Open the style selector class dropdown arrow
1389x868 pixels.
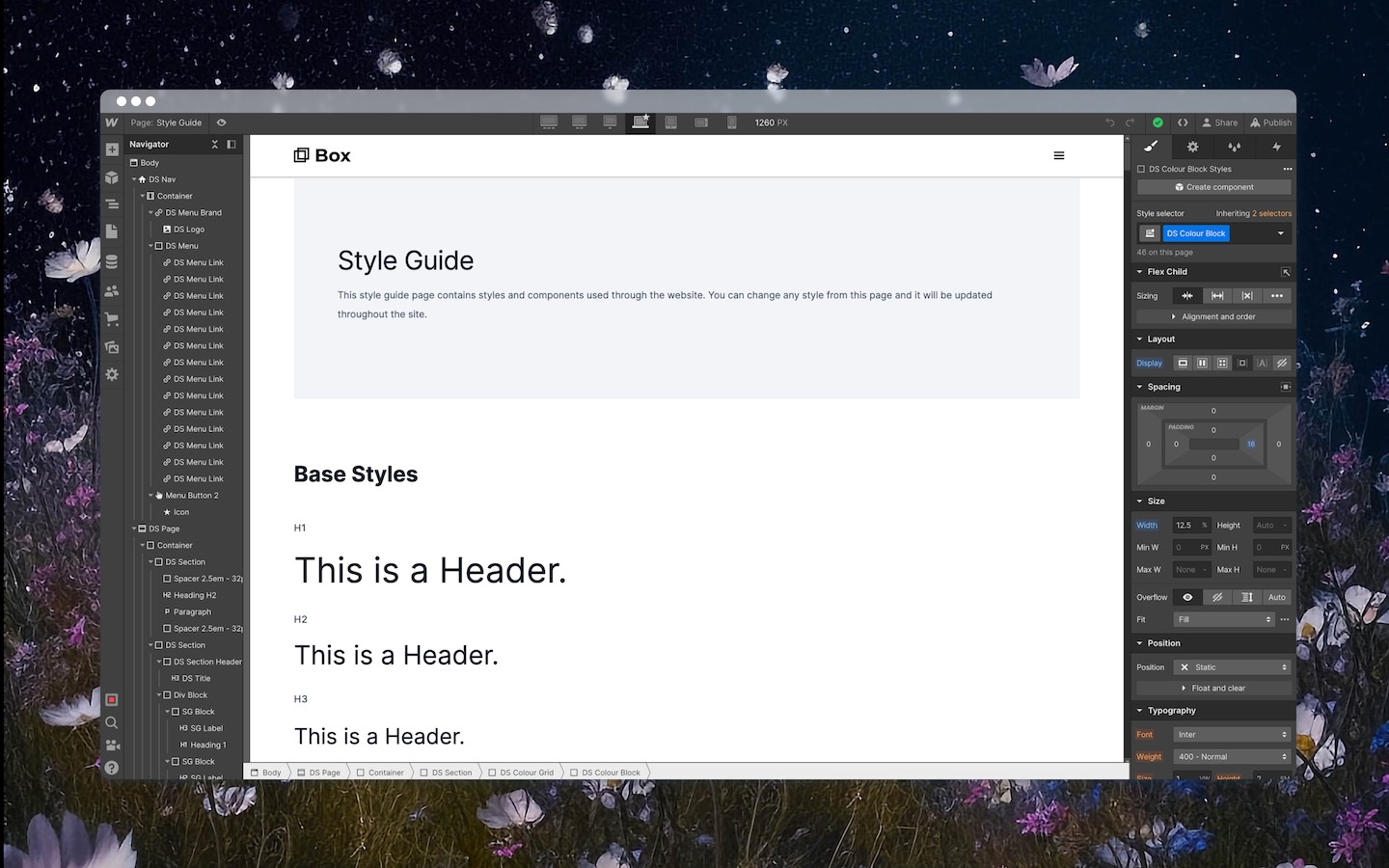pos(1281,233)
